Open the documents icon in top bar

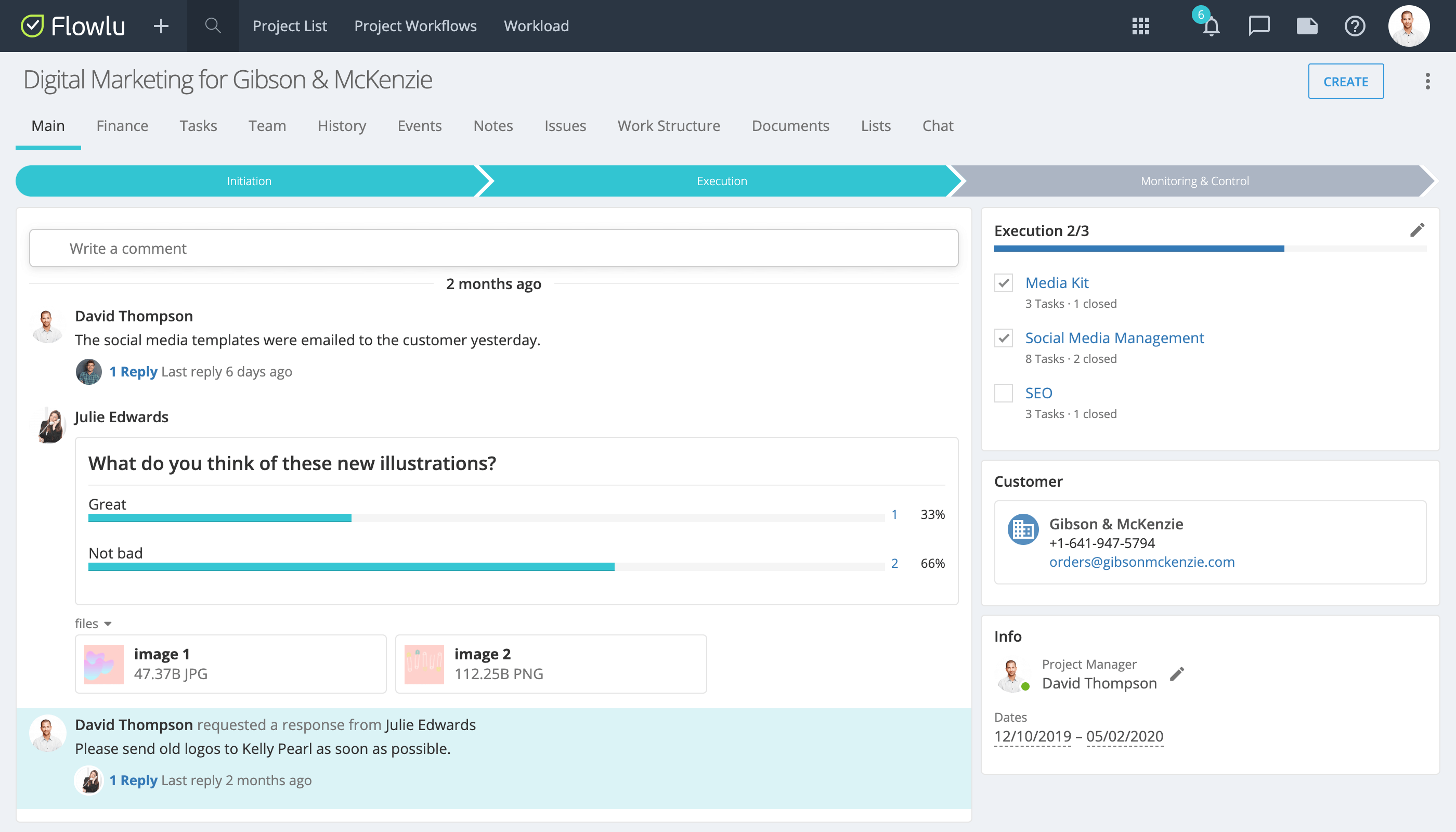coord(1307,27)
